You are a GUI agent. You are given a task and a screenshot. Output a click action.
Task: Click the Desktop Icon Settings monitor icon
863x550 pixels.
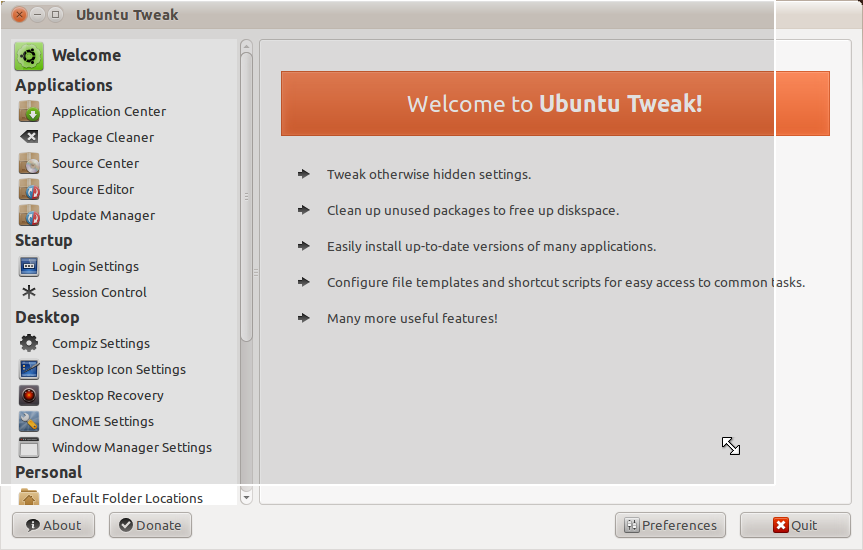click(29, 369)
